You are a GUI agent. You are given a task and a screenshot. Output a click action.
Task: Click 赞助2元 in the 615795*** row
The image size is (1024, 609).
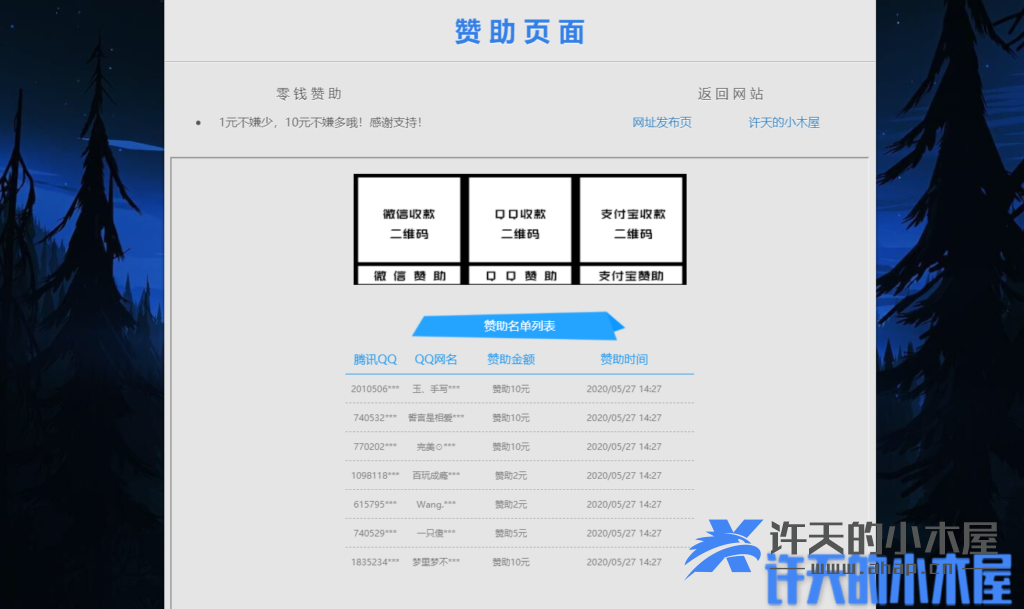pyautogui.click(x=511, y=505)
